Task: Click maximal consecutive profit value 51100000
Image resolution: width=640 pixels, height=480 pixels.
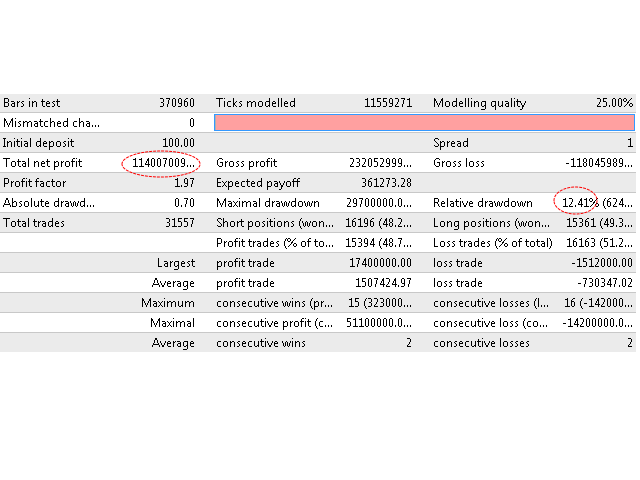Action: click(x=379, y=323)
